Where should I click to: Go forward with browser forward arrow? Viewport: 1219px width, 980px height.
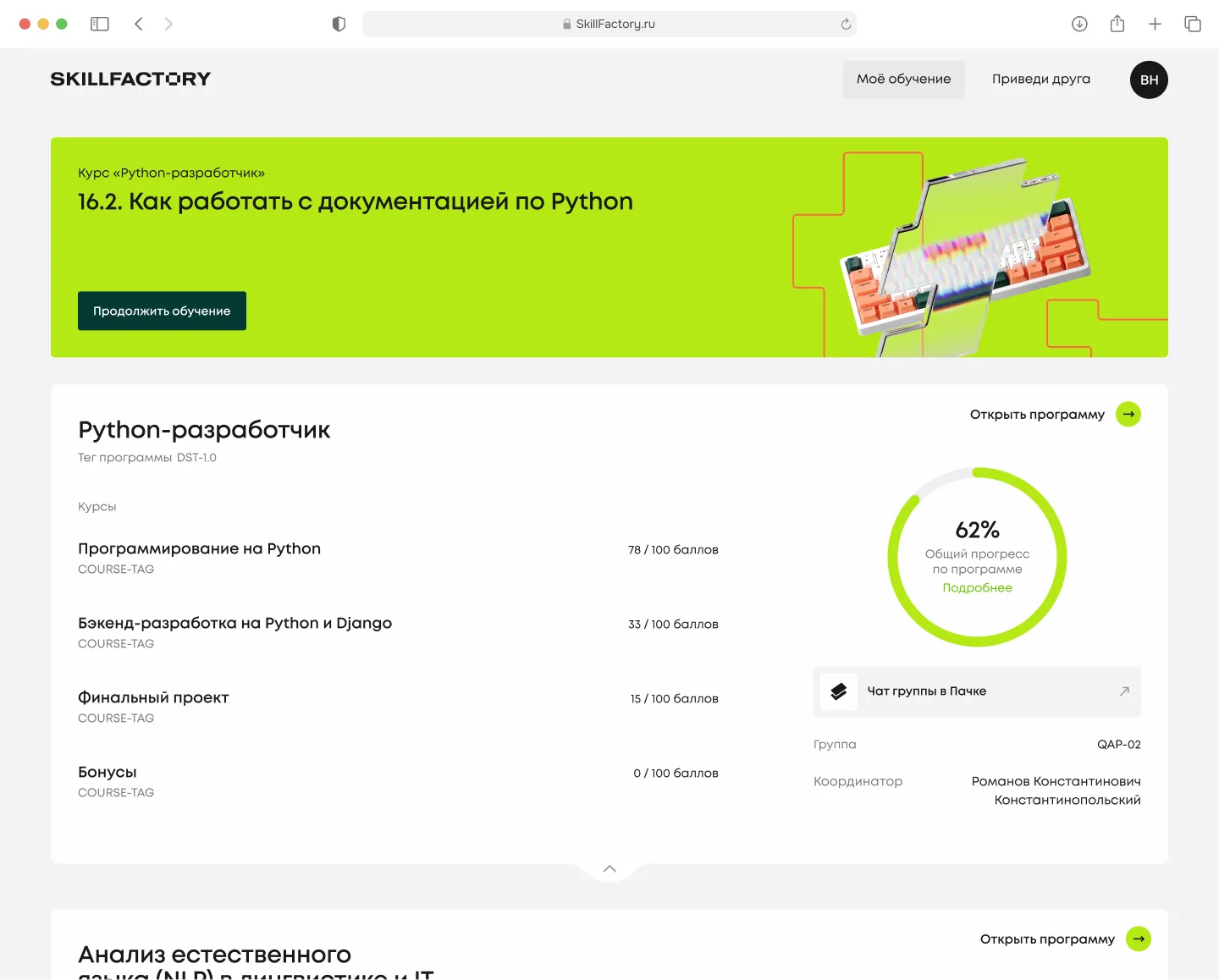point(168,24)
